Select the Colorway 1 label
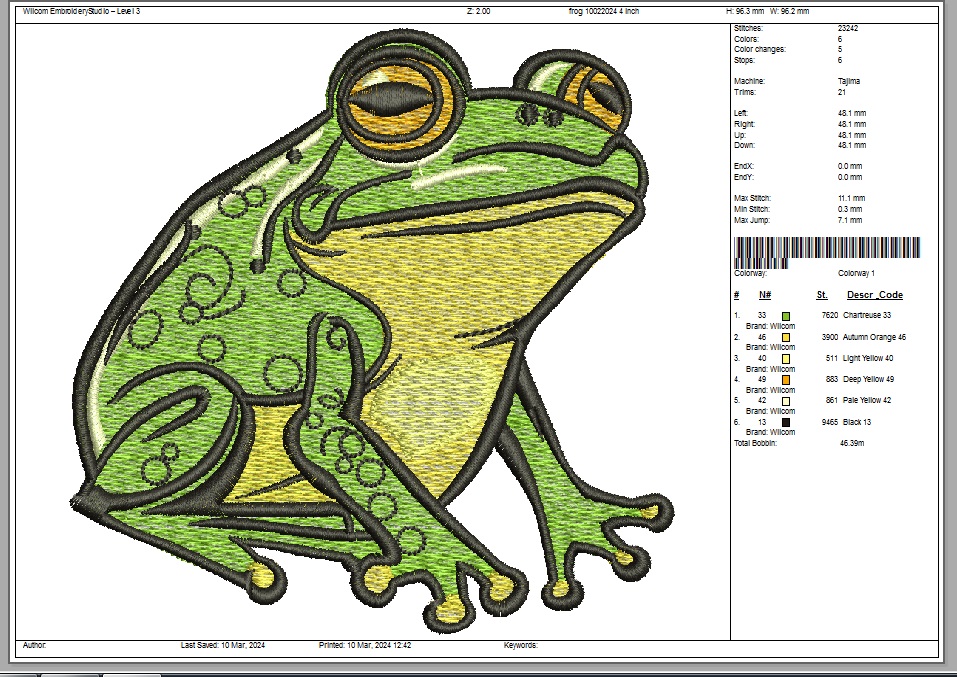This screenshot has height=677, width=957. pos(856,272)
